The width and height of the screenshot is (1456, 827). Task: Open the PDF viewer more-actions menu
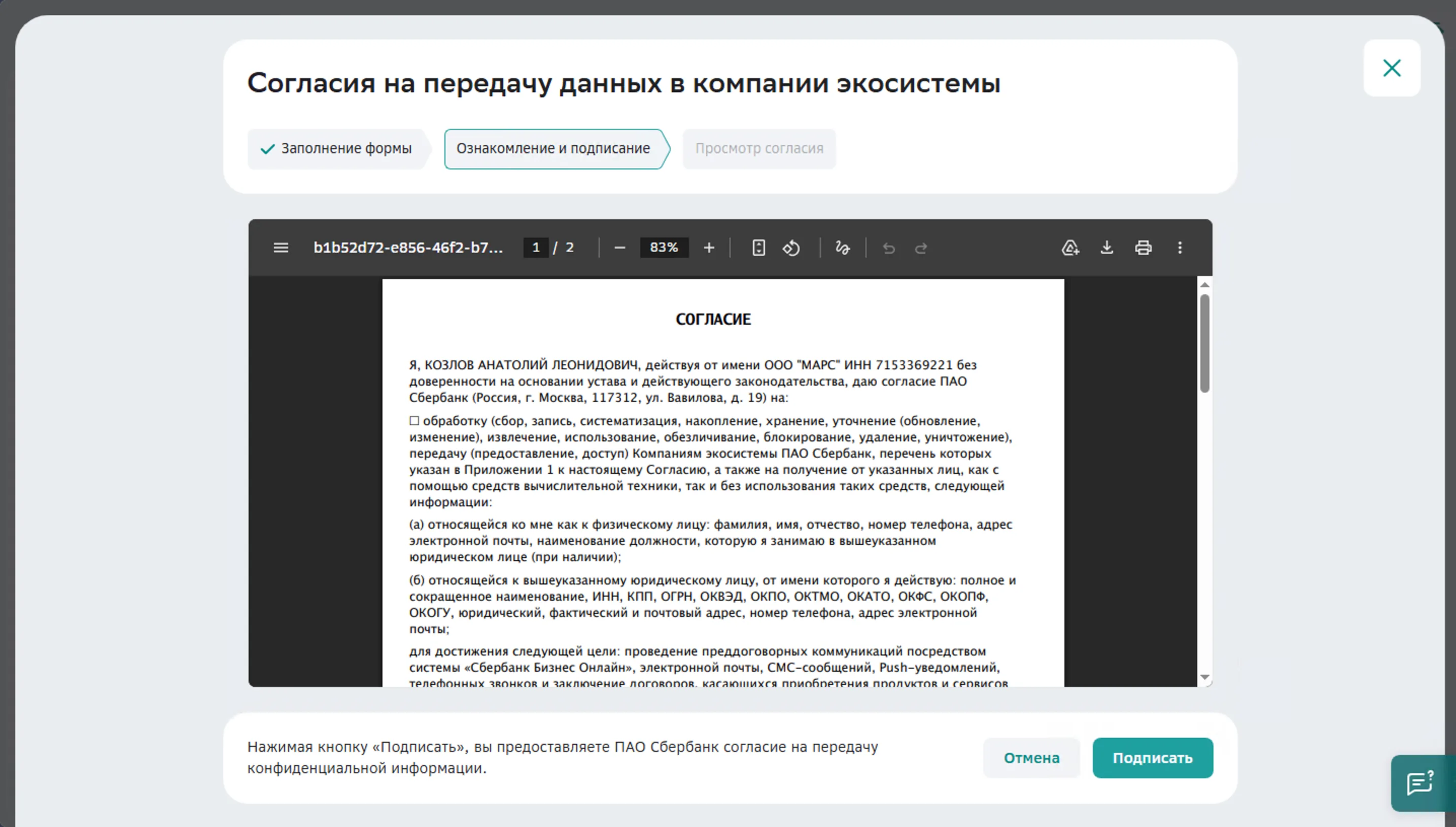point(1180,248)
